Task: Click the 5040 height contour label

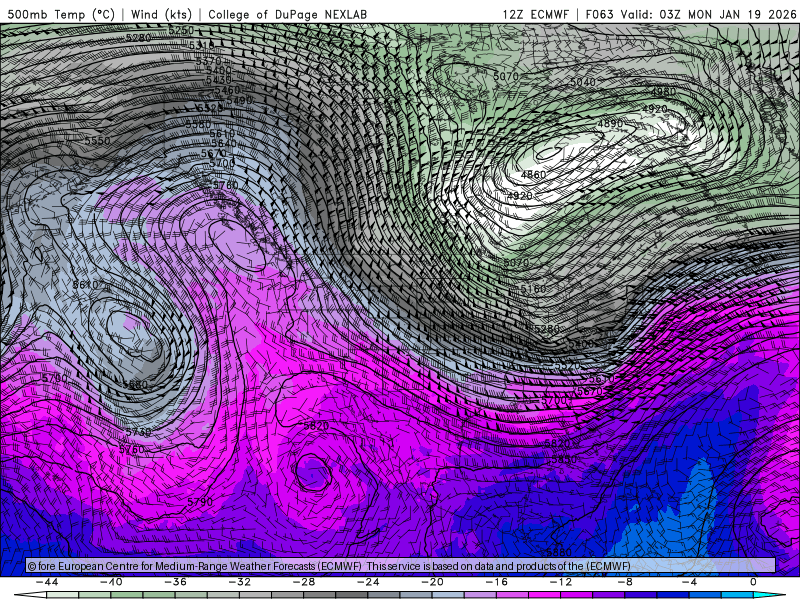Action: [x=583, y=82]
